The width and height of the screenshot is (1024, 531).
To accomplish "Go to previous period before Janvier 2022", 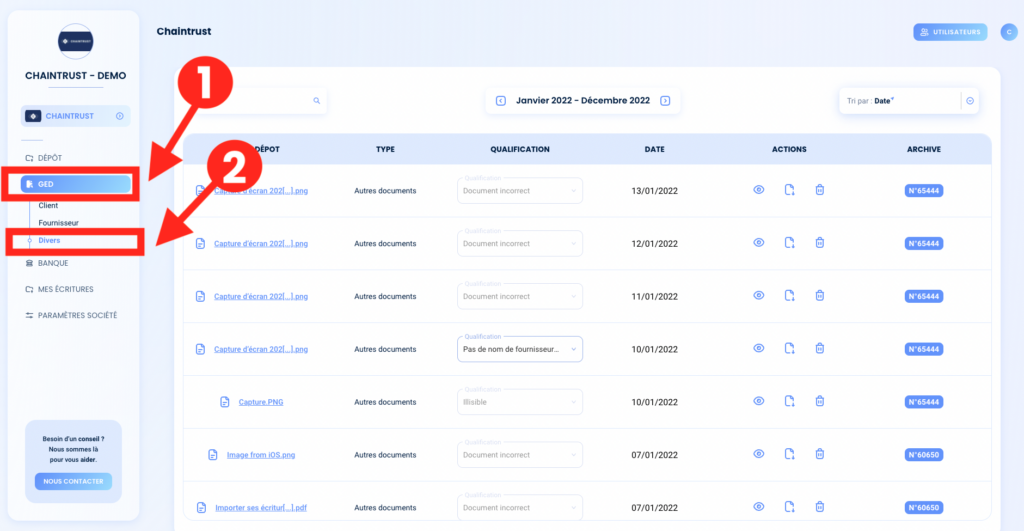I will coord(501,101).
